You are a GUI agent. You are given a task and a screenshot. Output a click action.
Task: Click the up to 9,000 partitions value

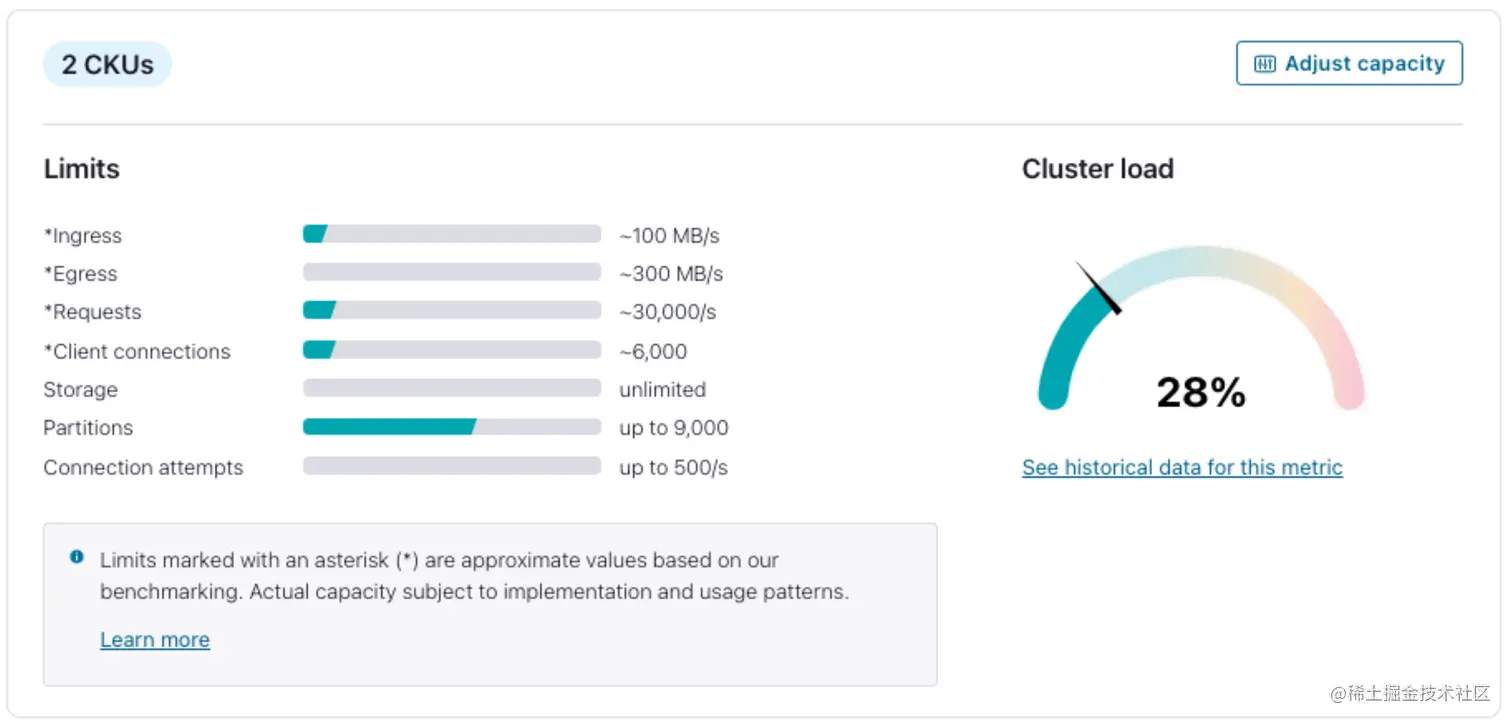coord(672,427)
